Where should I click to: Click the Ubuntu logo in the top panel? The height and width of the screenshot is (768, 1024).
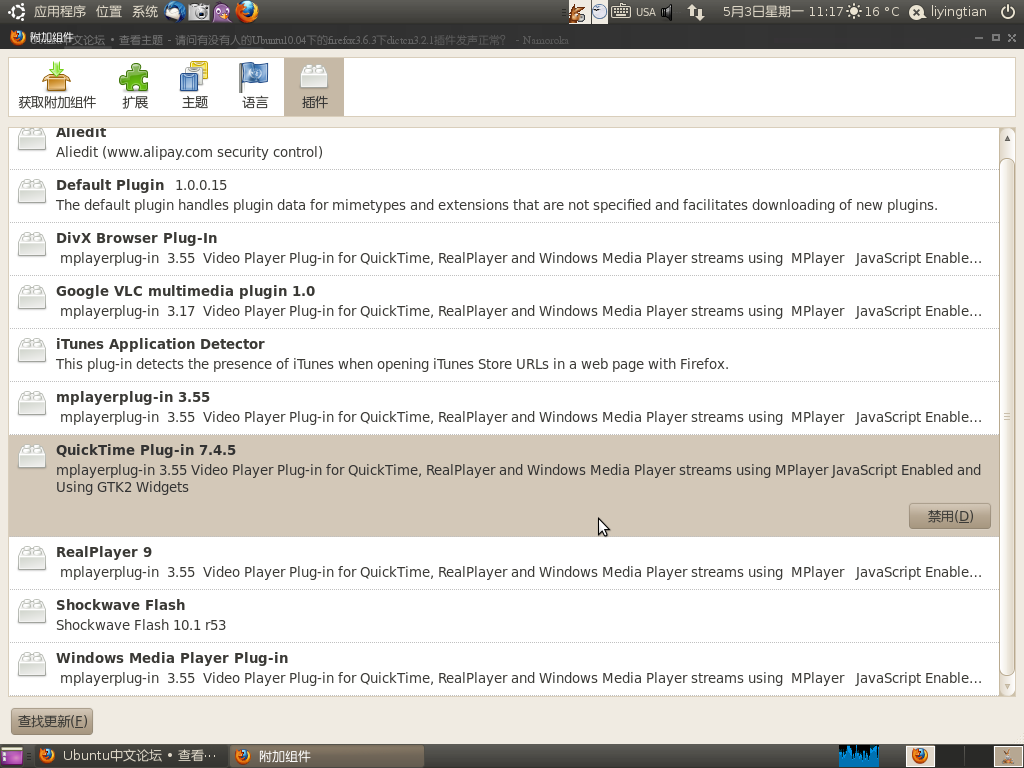pyautogui.click(x=16, y=11)
